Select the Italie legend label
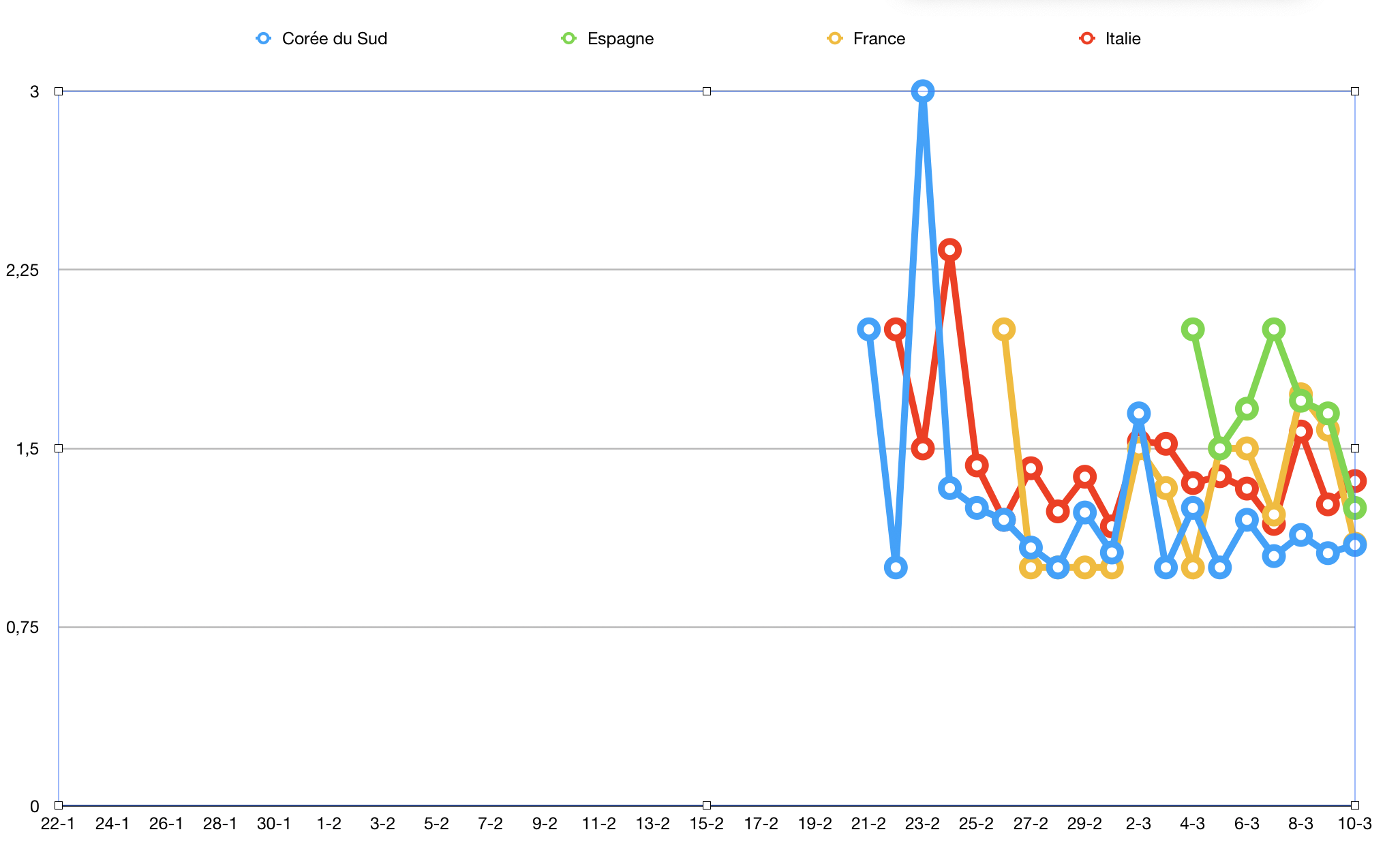The image size is (1400, 864). 1123,39
